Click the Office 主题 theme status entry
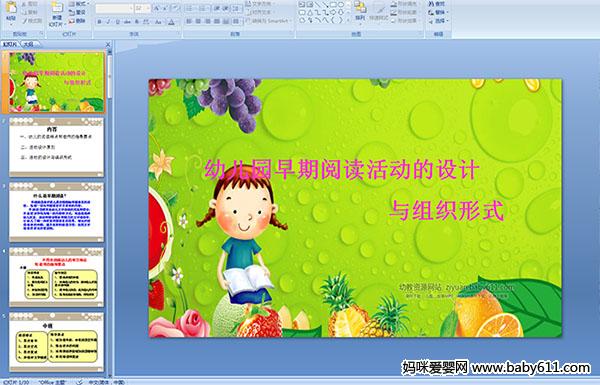Viewport: 600px width, 385px height. [53, 382]
